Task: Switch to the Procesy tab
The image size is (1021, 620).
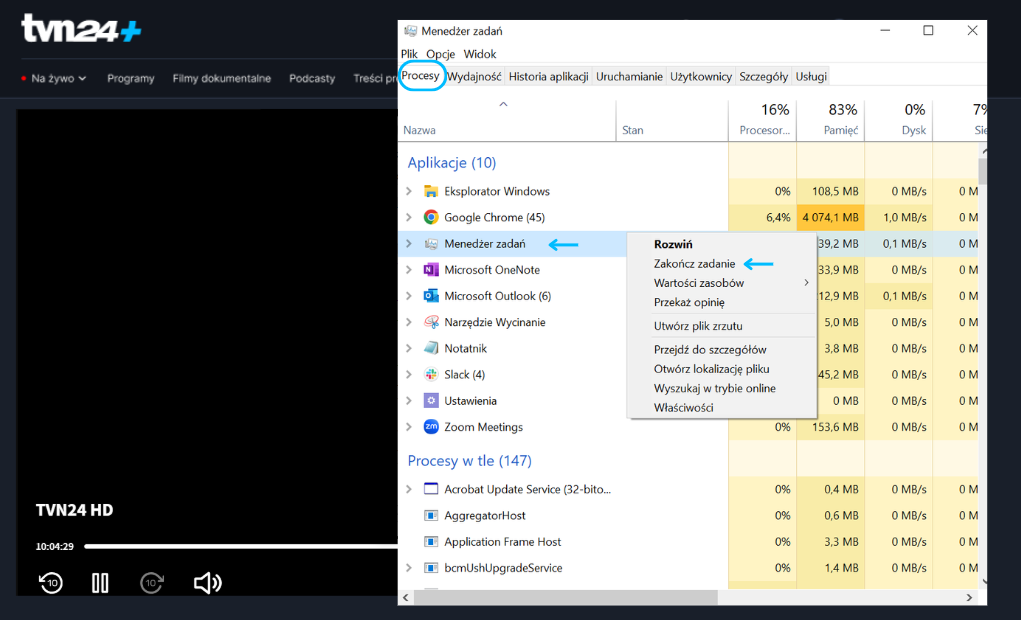Action: 421,76
